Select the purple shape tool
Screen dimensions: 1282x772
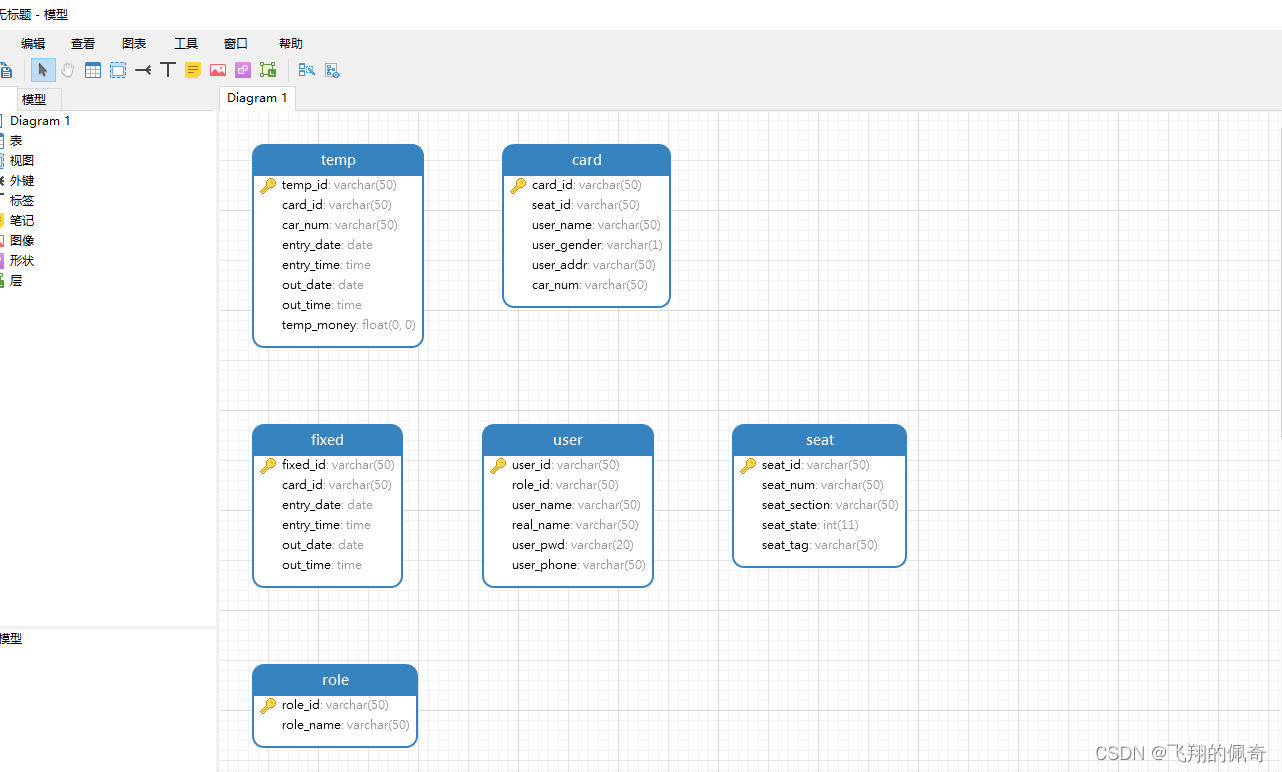pos(243,70)
